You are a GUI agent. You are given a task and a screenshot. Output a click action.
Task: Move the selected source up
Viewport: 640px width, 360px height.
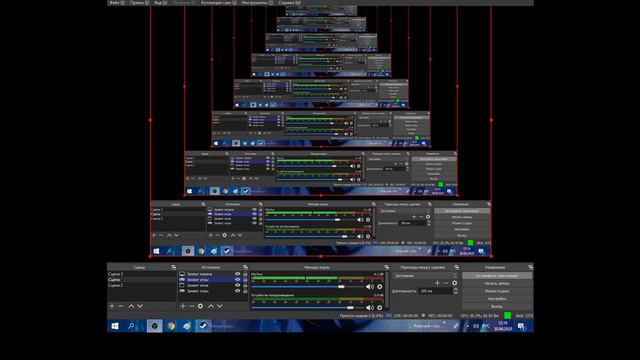point(211,306)
